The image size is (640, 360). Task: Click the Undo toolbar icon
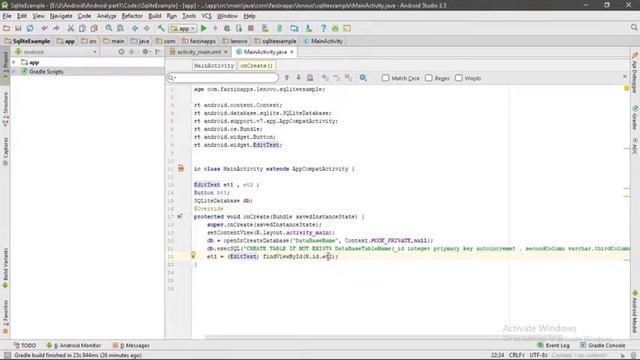point(44,29)
